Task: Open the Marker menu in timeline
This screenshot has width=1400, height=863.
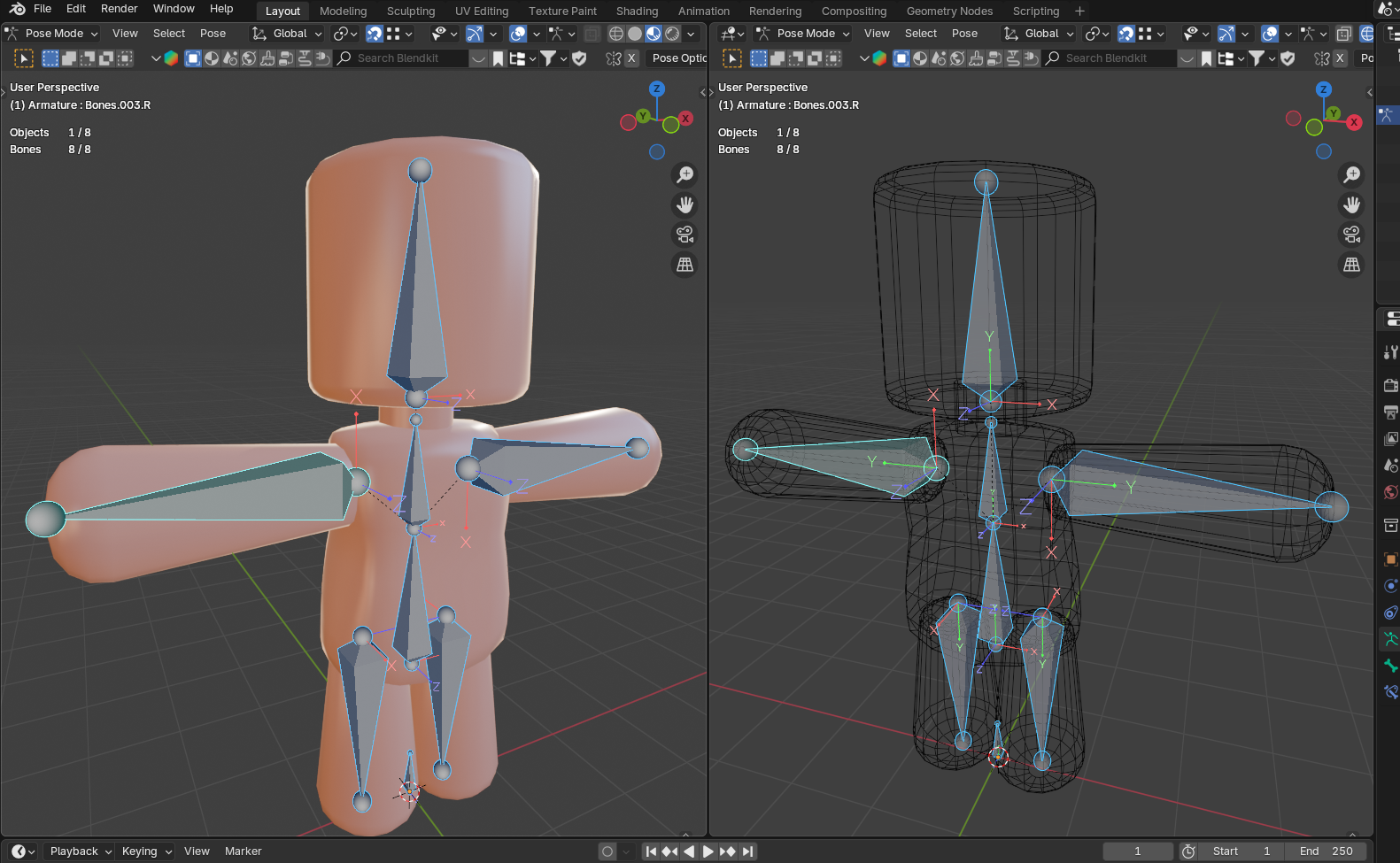Action: pyautogui.click(x=243, y=851)
